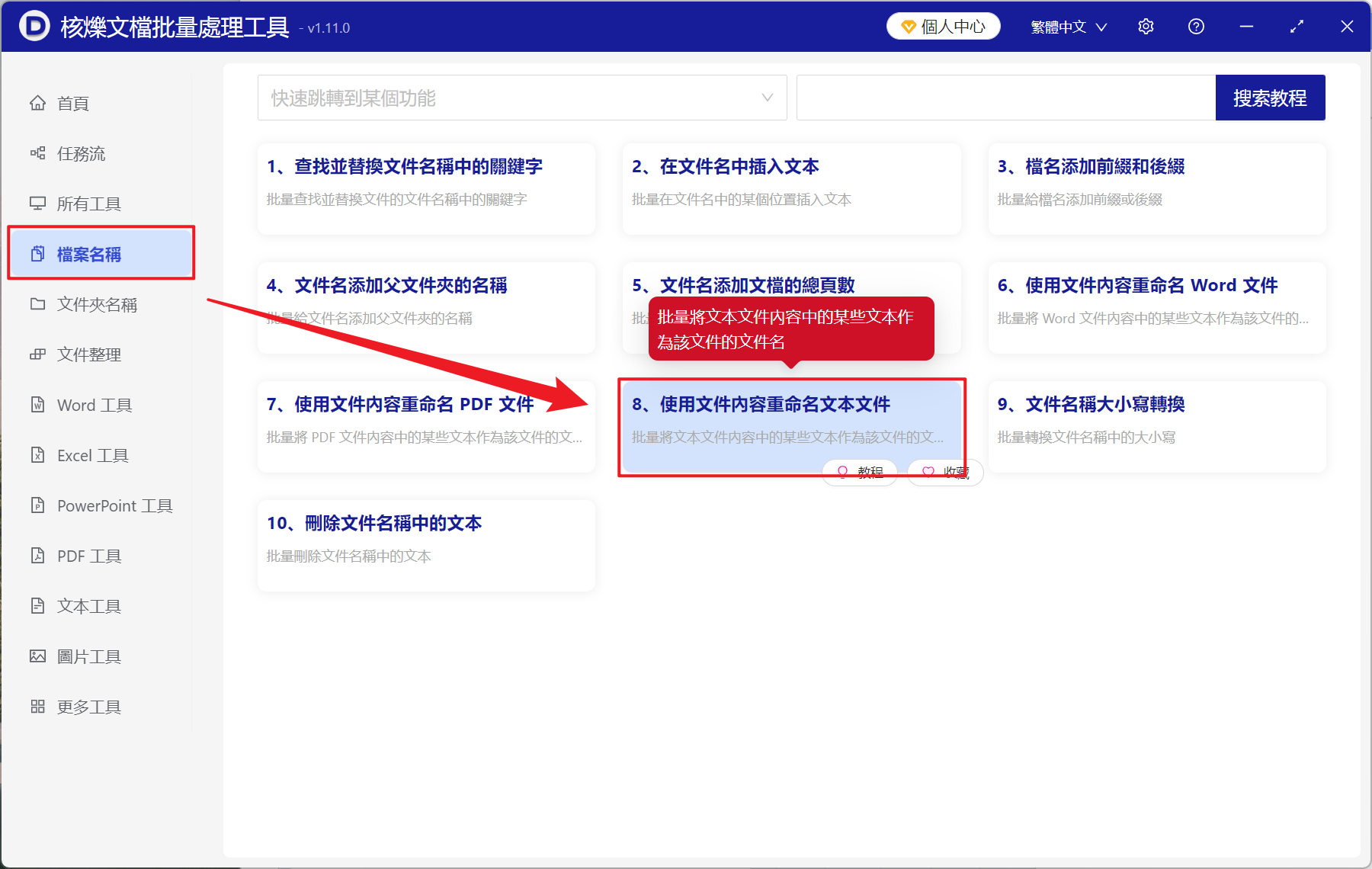Open the settings gear

pyautogui.click(x=1146, y=26)
